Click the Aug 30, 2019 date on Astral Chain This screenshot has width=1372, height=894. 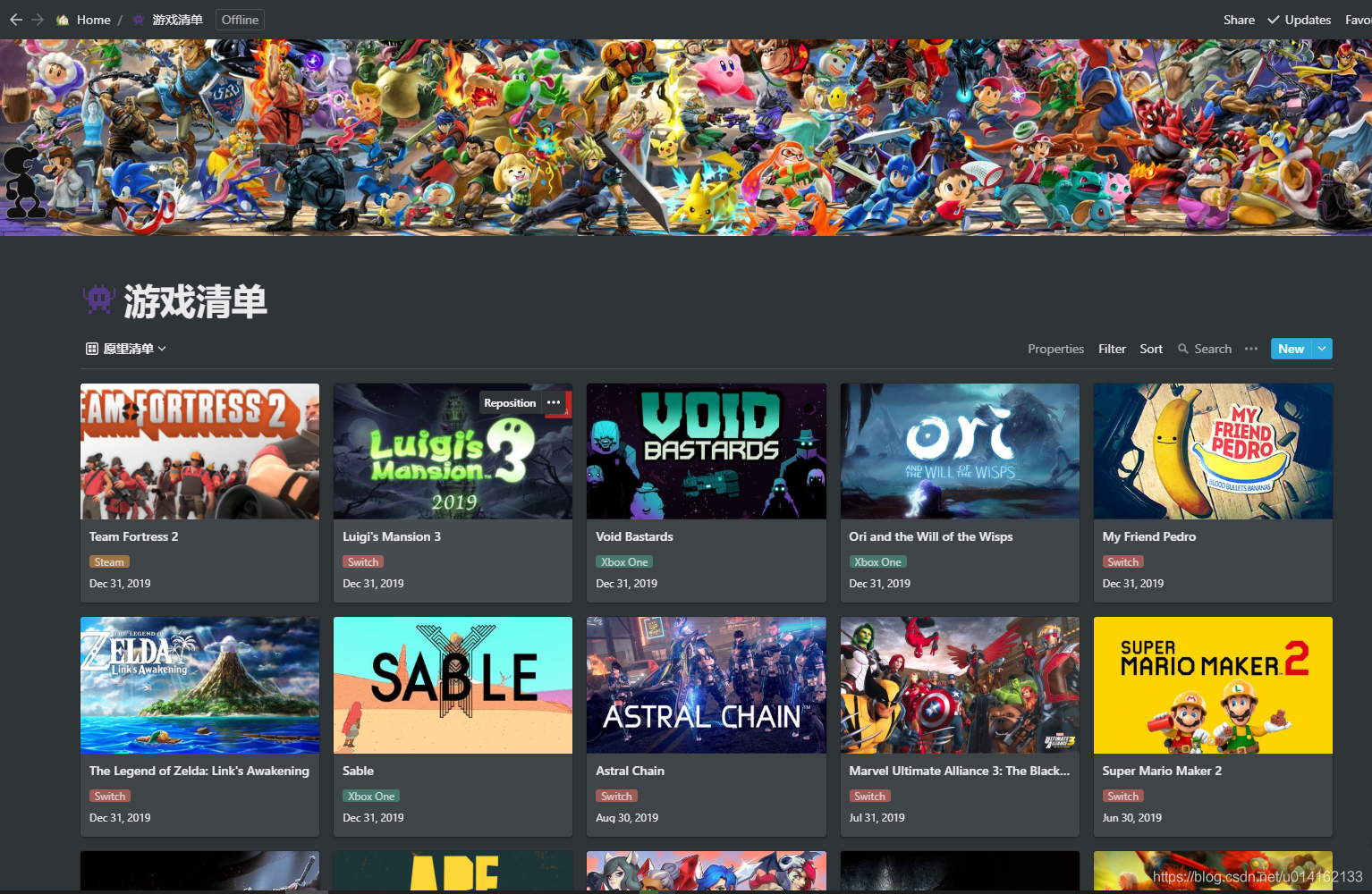[x=627, y=818]
